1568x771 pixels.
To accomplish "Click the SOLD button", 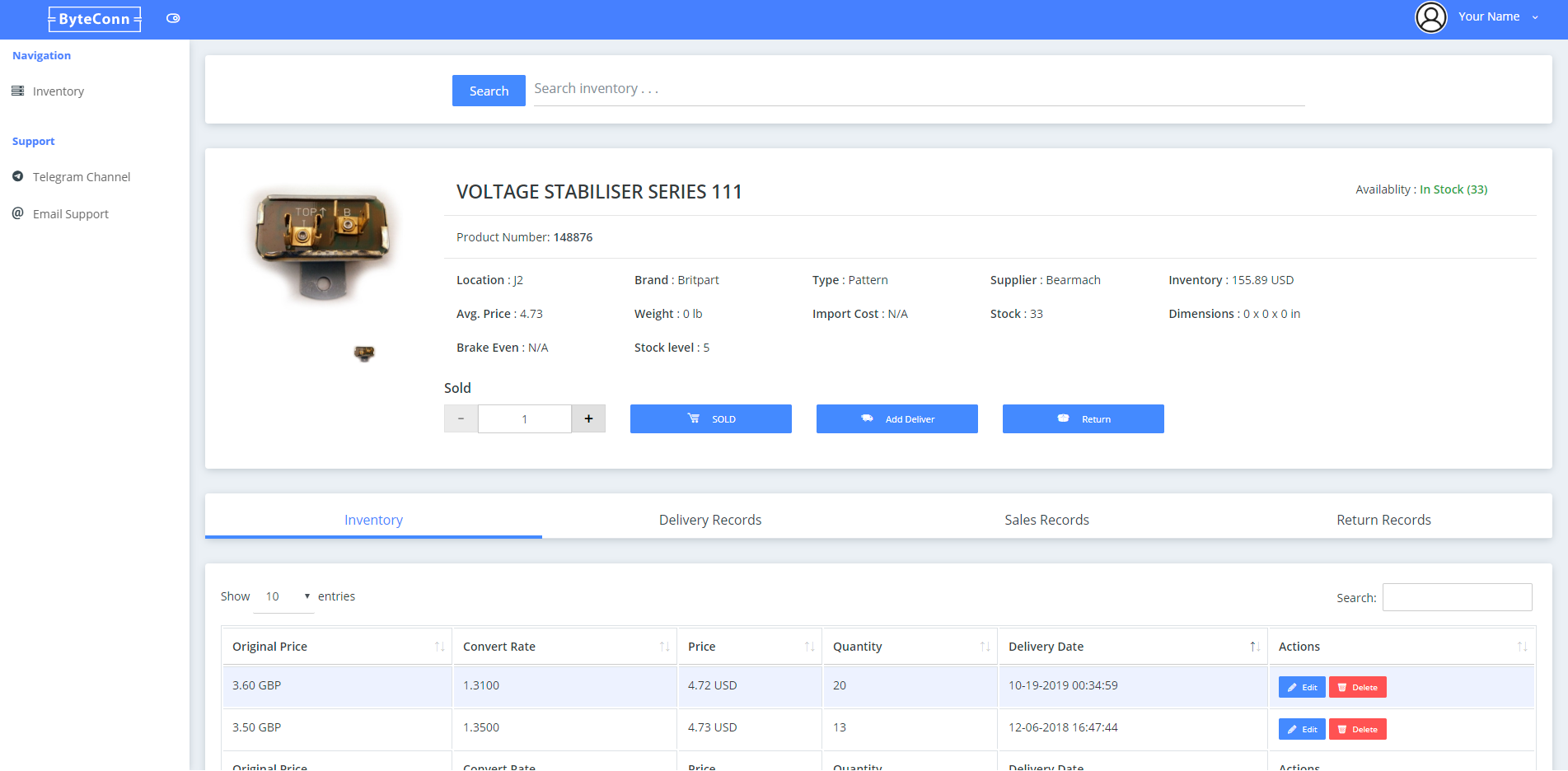I will [x=710, y=418].
